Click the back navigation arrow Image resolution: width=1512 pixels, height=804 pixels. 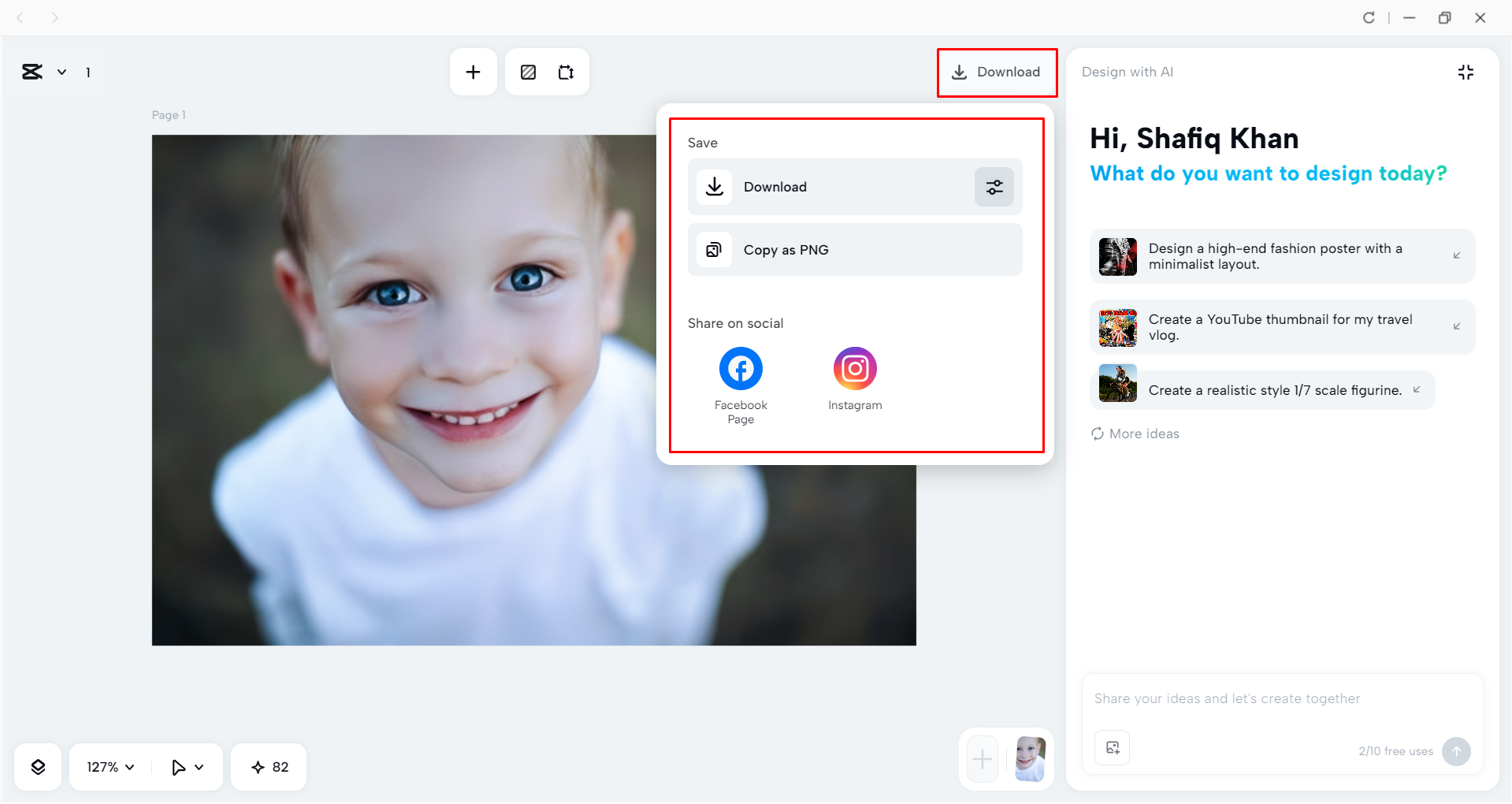[x=20, y=17]
